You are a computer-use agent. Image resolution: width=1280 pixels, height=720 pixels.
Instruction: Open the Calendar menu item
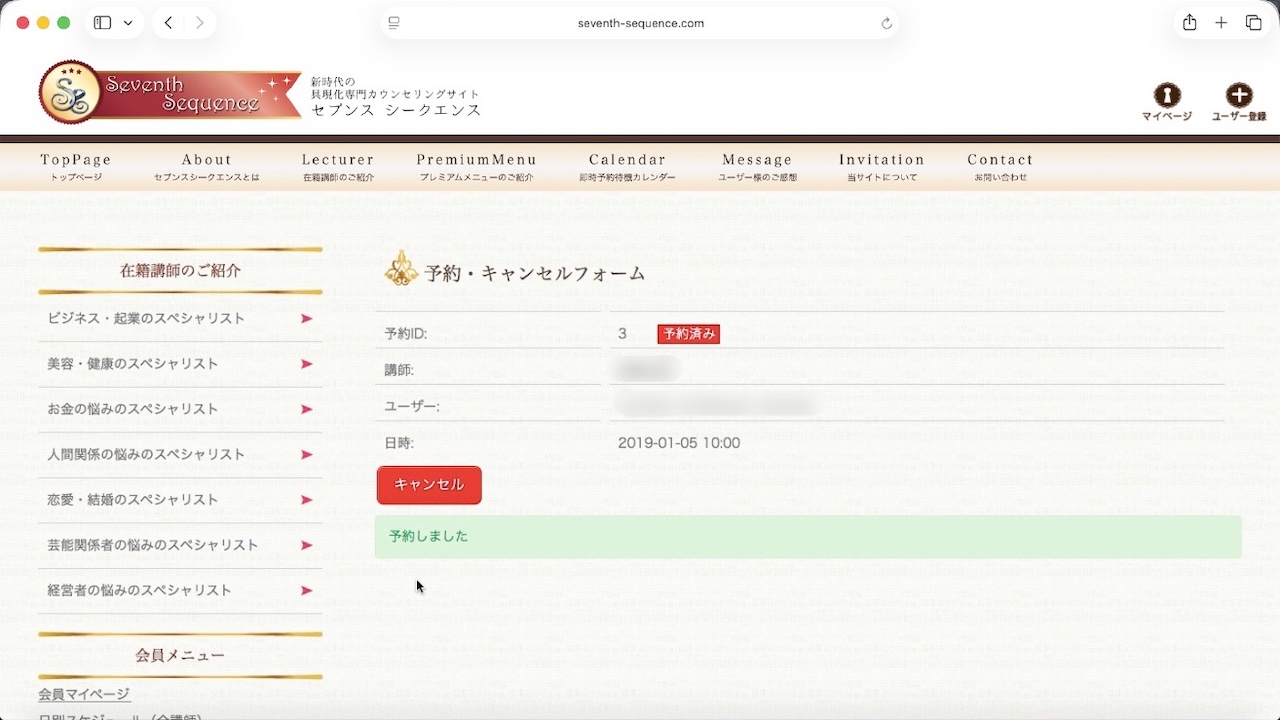627,166
